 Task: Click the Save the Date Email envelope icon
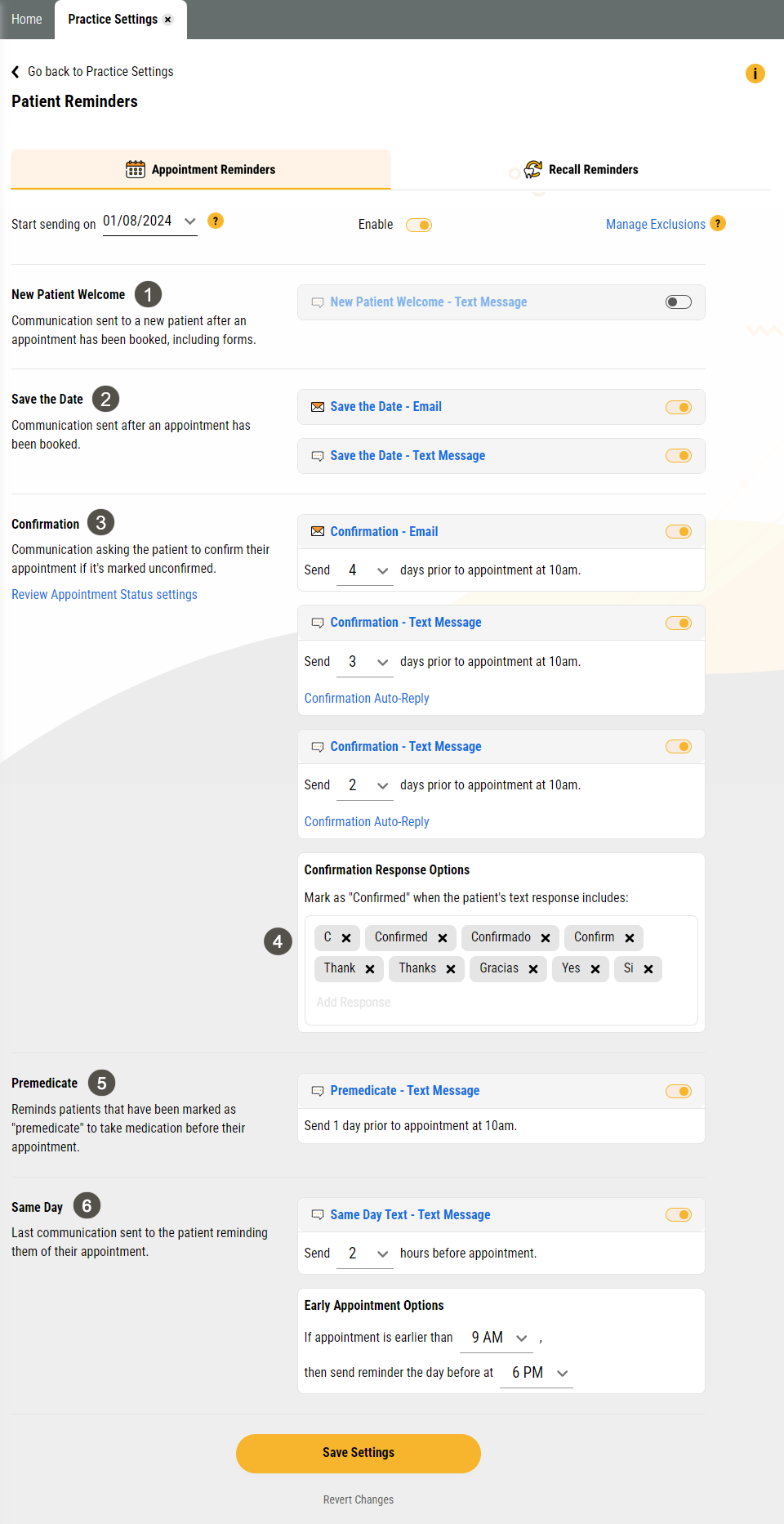[318, 407]
